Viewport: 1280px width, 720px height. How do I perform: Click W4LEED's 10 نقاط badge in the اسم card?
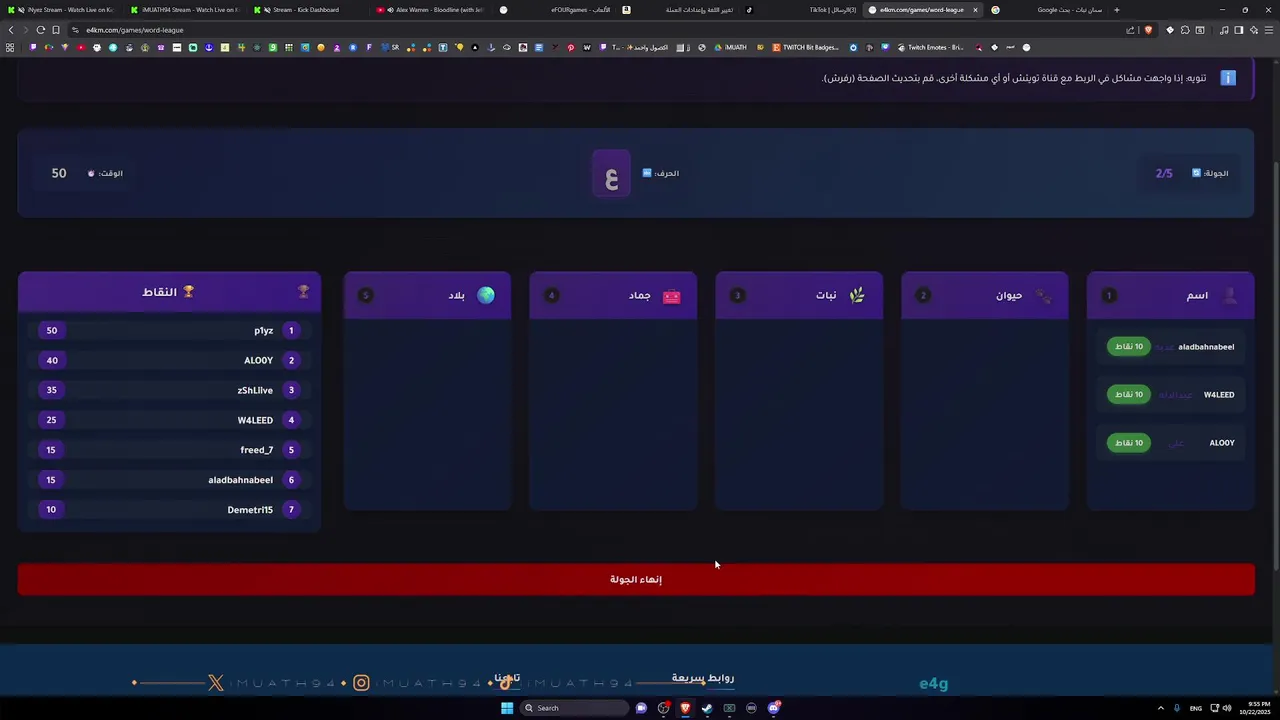point(1129,395)
